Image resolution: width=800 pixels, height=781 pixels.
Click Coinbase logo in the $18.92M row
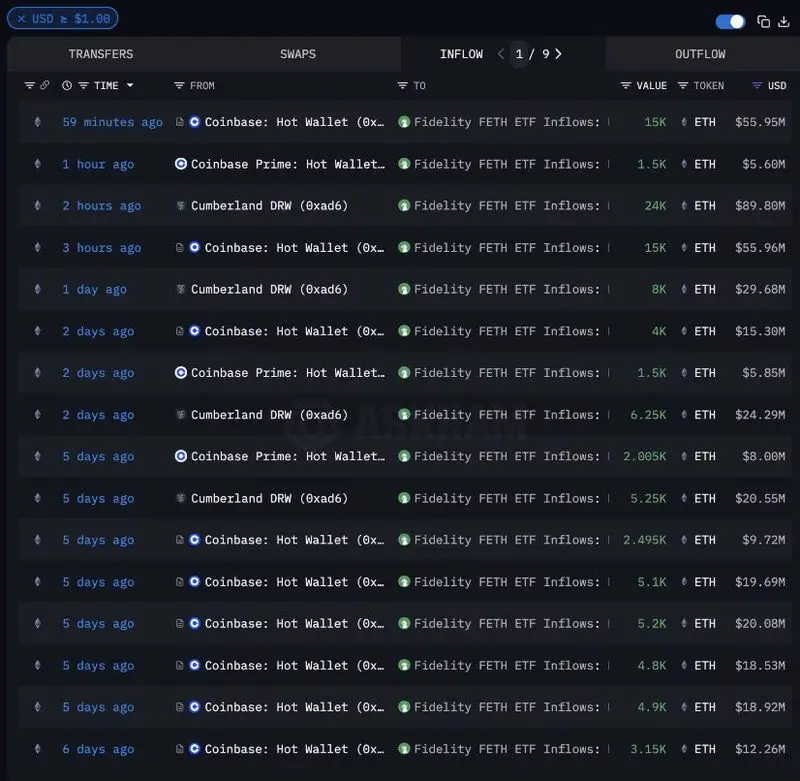coord(194,707)
